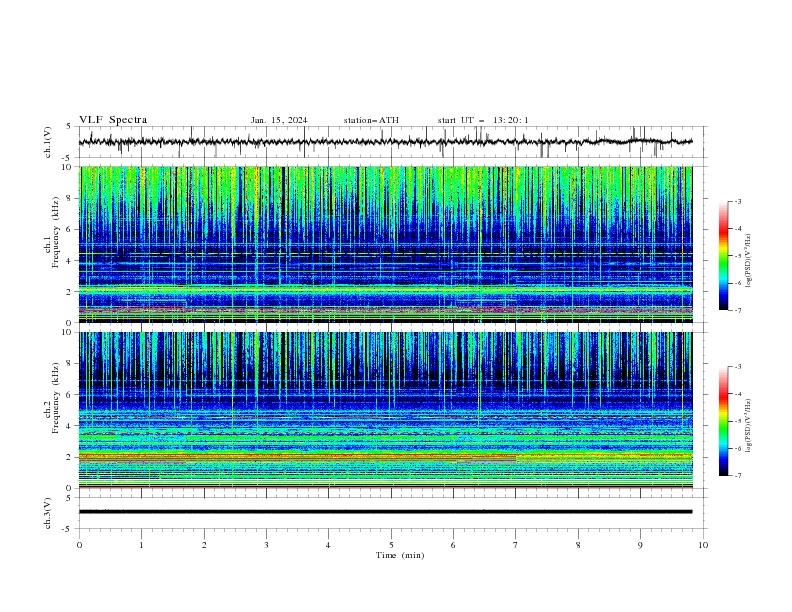Click the time axis tick label "9"
This screenshot has width=792, height=612.
tap(640, 545)
